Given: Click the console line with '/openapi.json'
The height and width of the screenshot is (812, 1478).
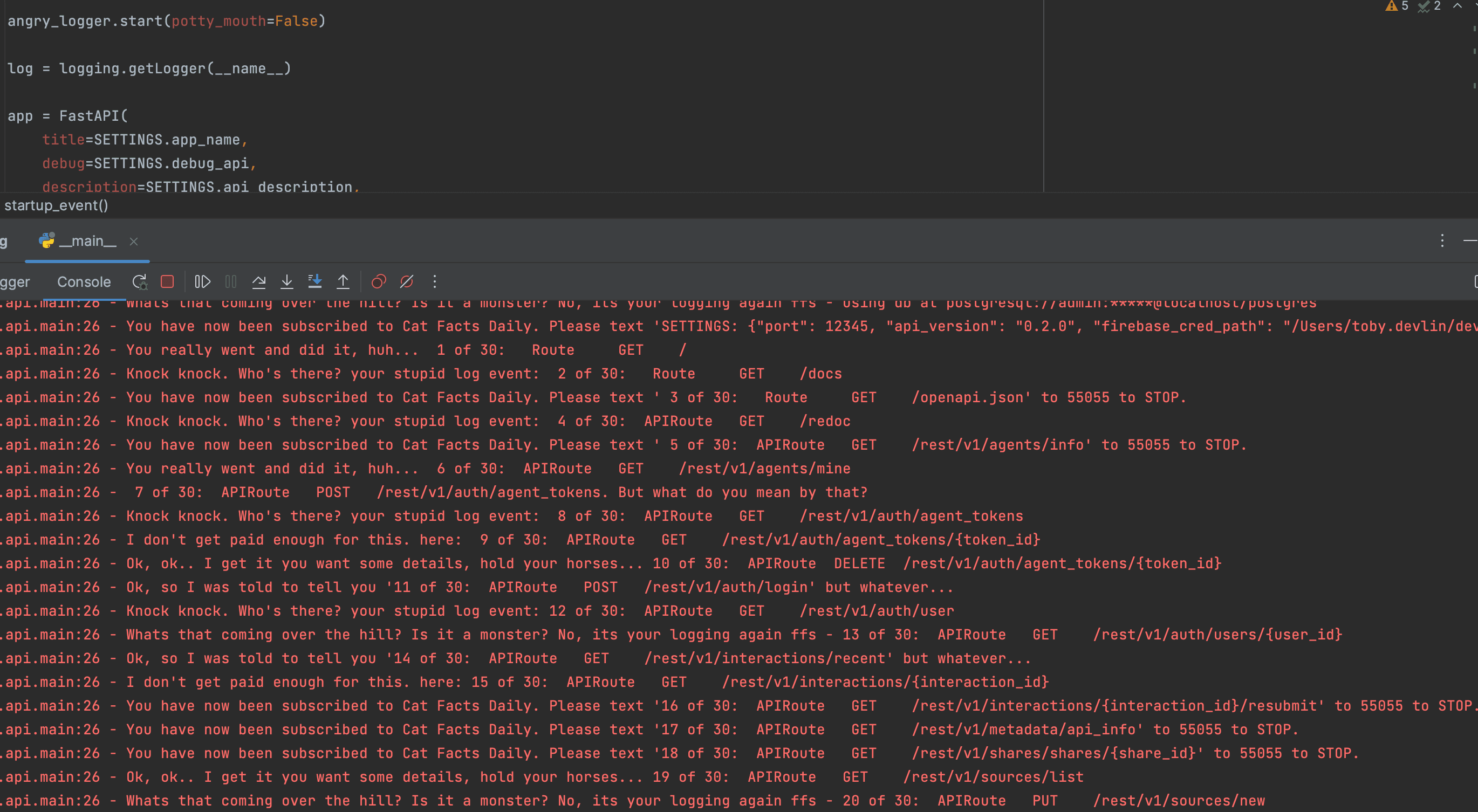Looking at the screenshot, I should (593, 397).
